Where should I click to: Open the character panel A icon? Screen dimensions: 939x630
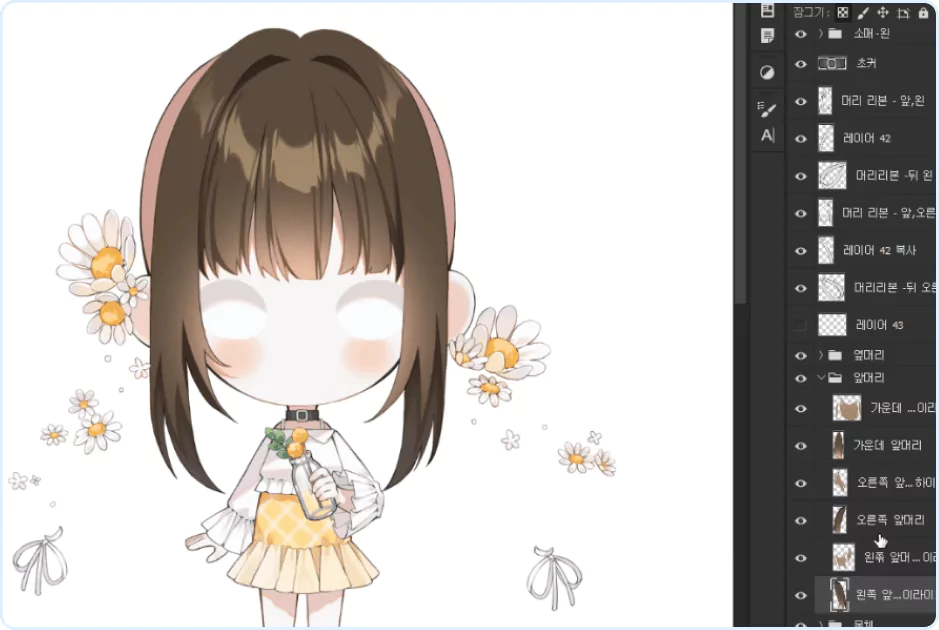tap(768, 135)
